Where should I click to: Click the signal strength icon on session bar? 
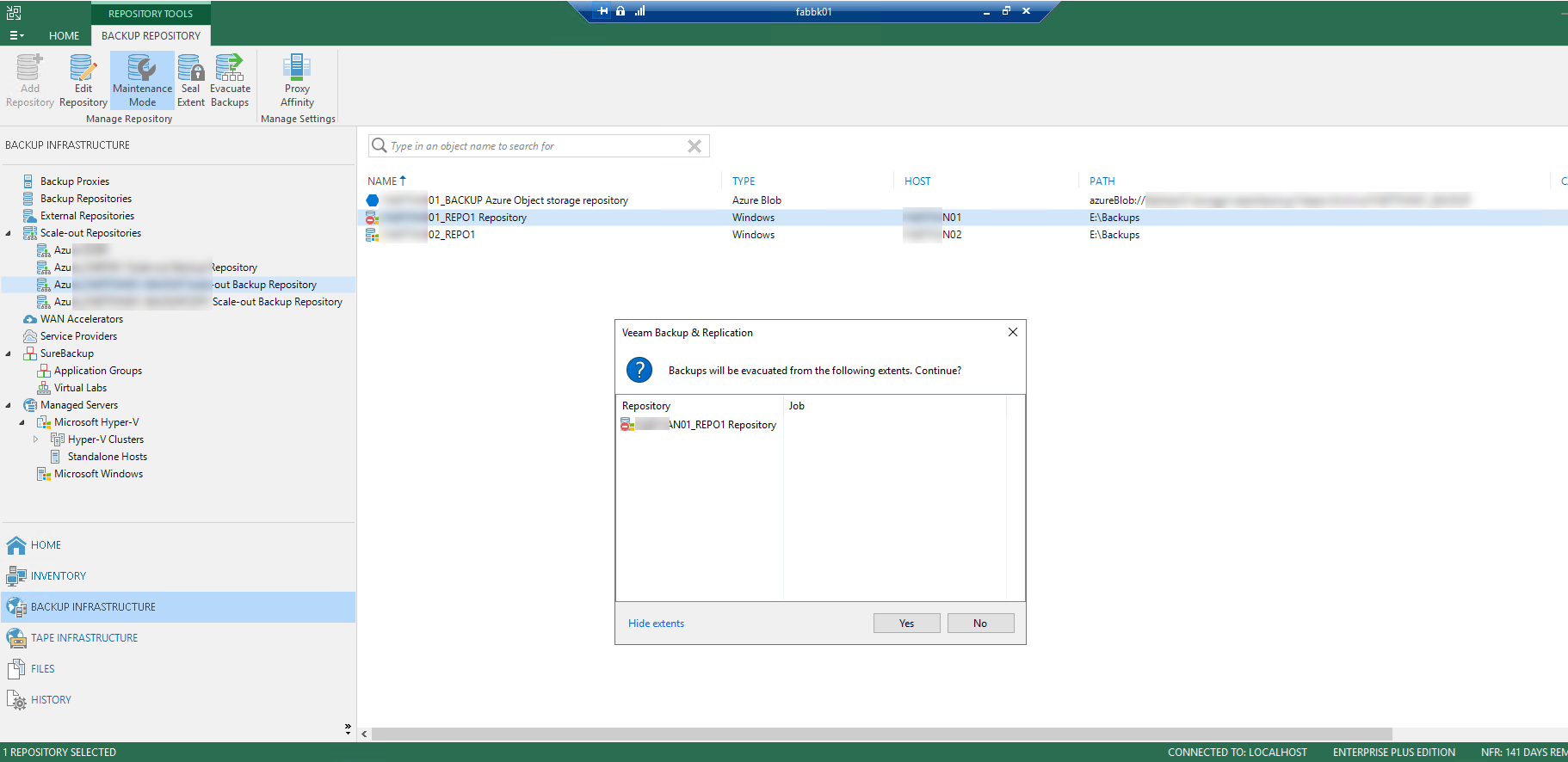tap(639, 11)
